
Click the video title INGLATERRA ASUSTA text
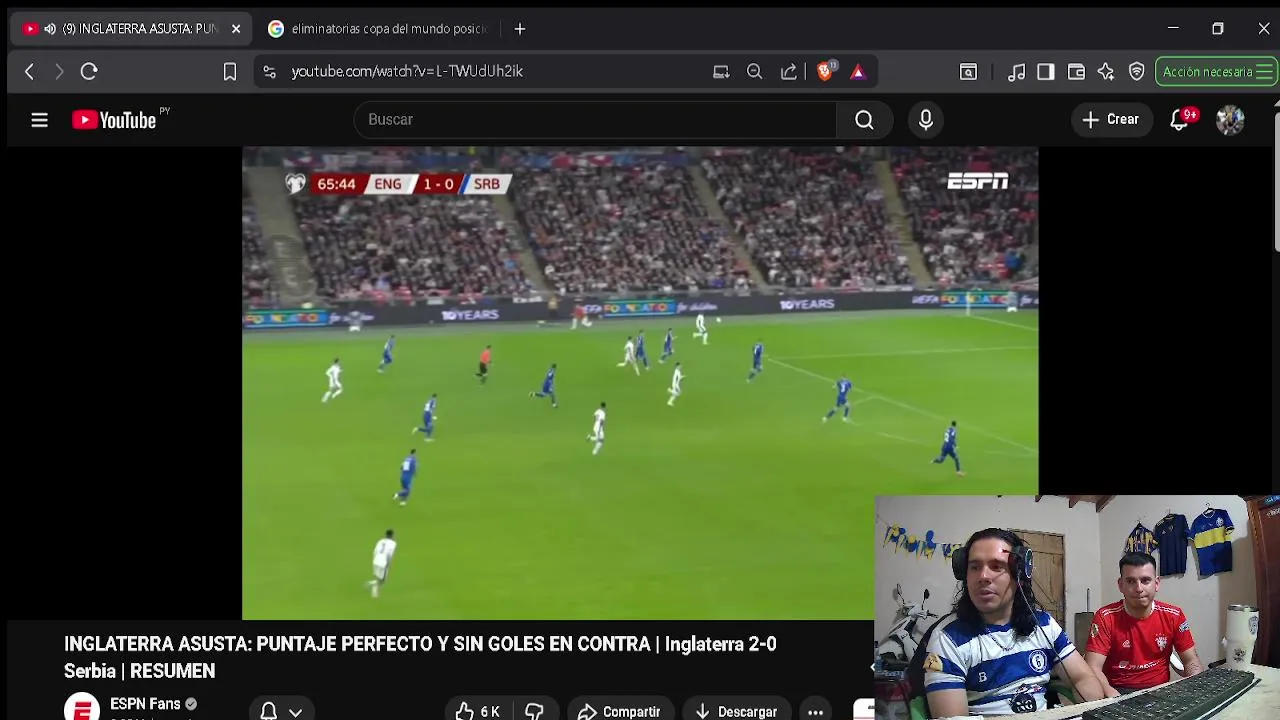point(420,657)
